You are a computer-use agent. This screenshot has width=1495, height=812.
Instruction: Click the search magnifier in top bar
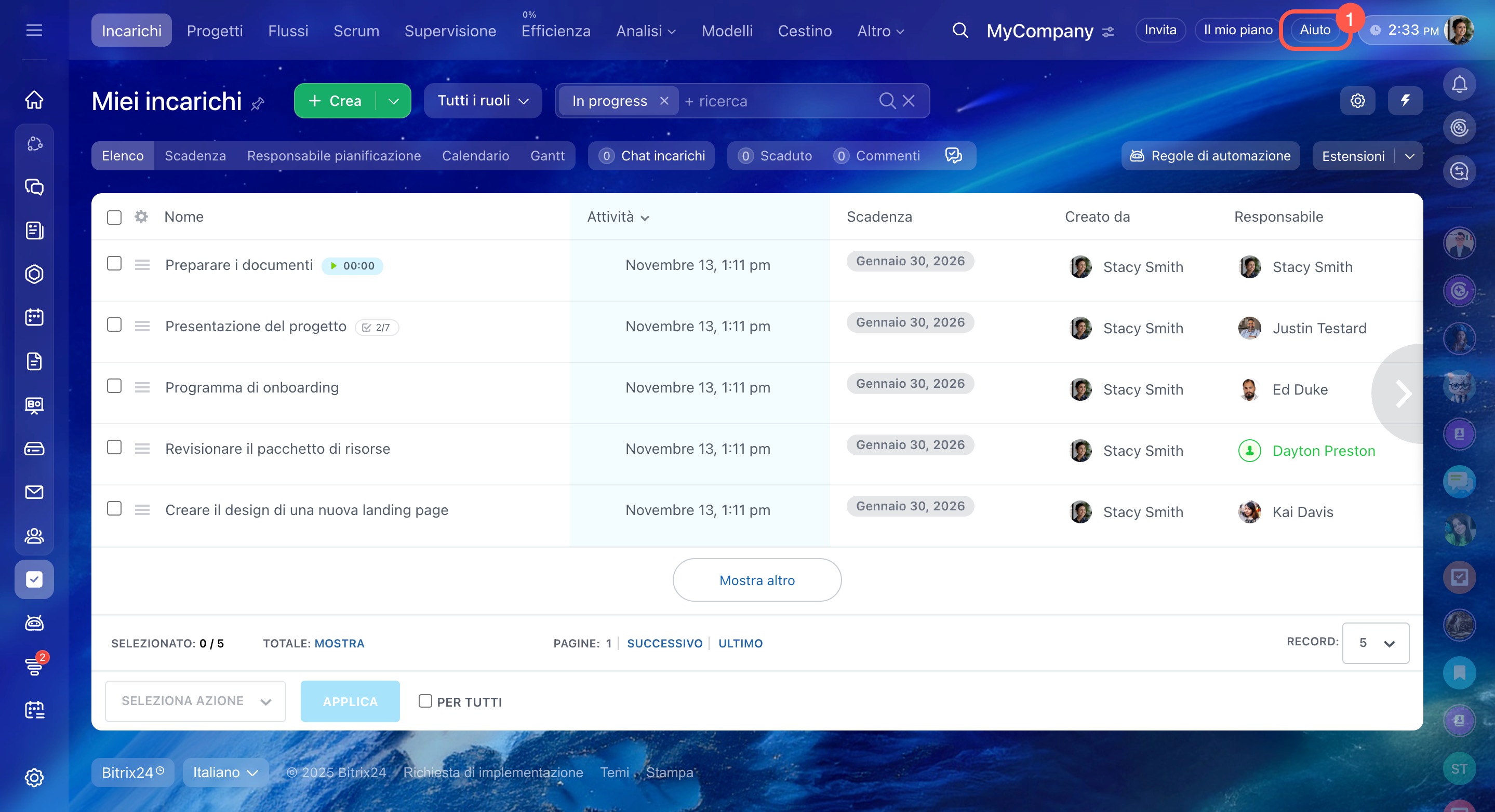click(x=960, y=30)
